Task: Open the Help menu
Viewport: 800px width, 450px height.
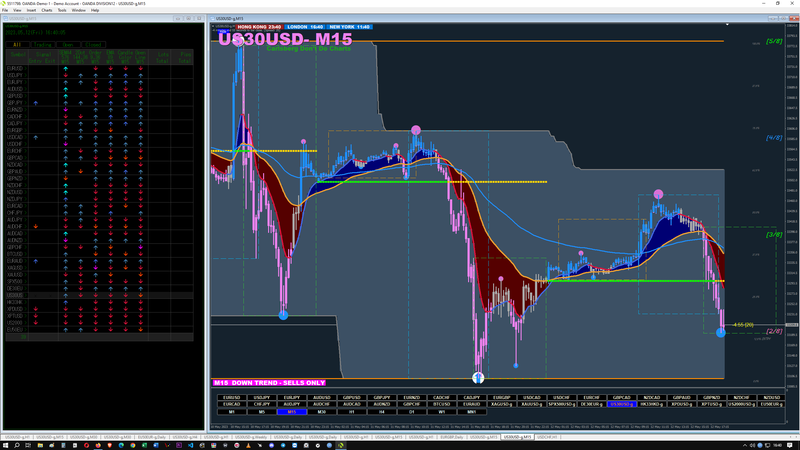Action: tap(95, 10)
